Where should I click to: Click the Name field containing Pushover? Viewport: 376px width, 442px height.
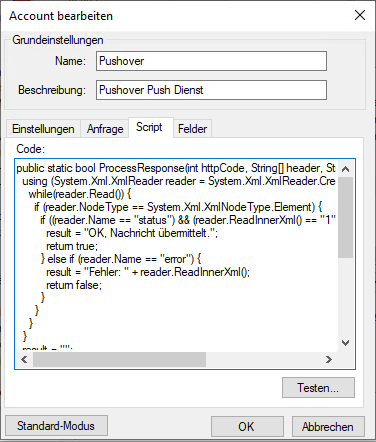click(211, 61)
